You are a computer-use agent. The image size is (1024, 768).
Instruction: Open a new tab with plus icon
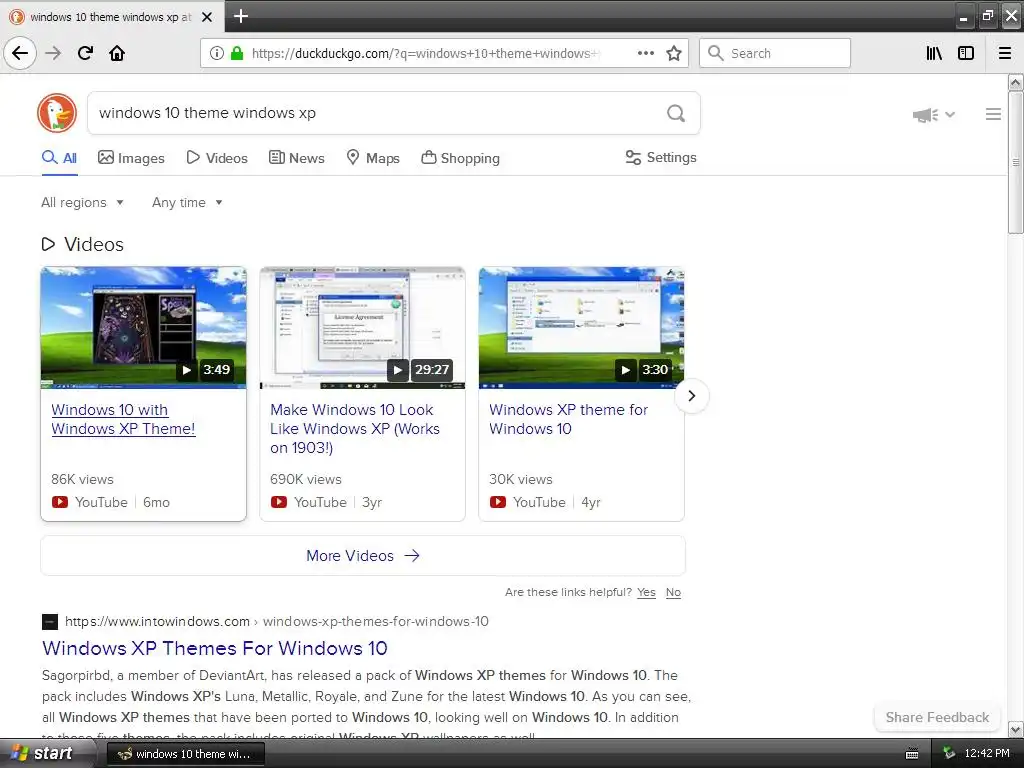tap(241, 16)
